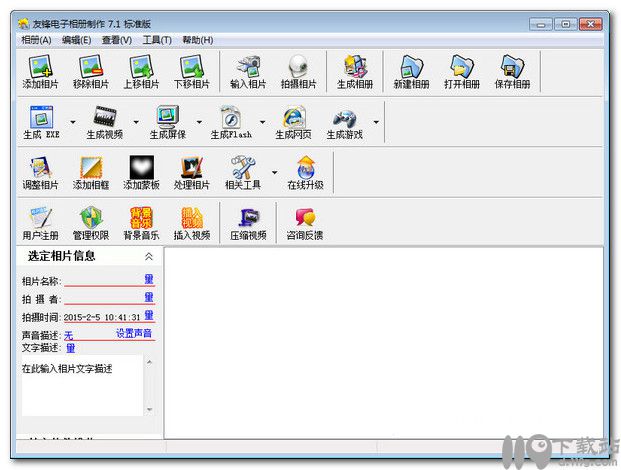Open an album via 打开相册
This screenshot has width=621, height=470.
(462, 72)
